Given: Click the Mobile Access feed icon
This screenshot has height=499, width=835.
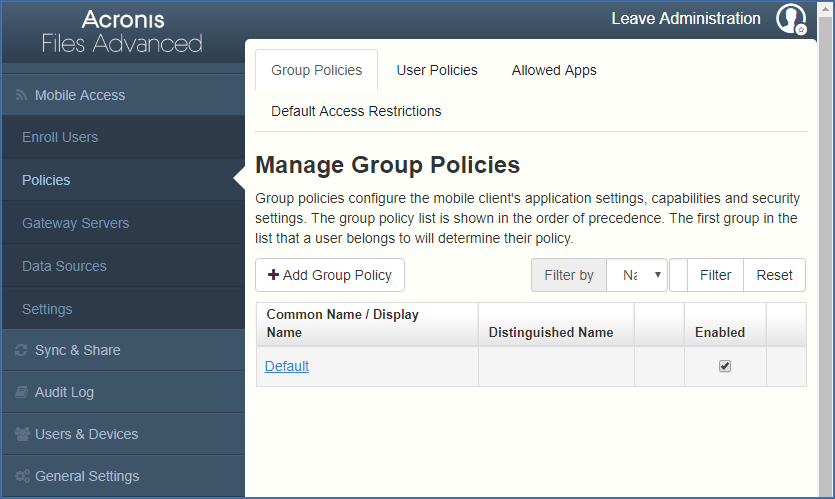Looking at the screenshot, I should 21,95.
